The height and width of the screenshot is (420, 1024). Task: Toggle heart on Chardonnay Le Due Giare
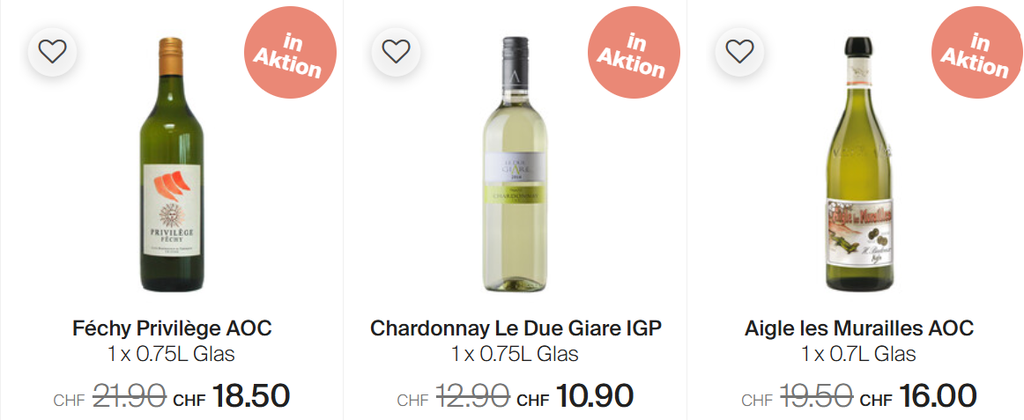[396, 50]
